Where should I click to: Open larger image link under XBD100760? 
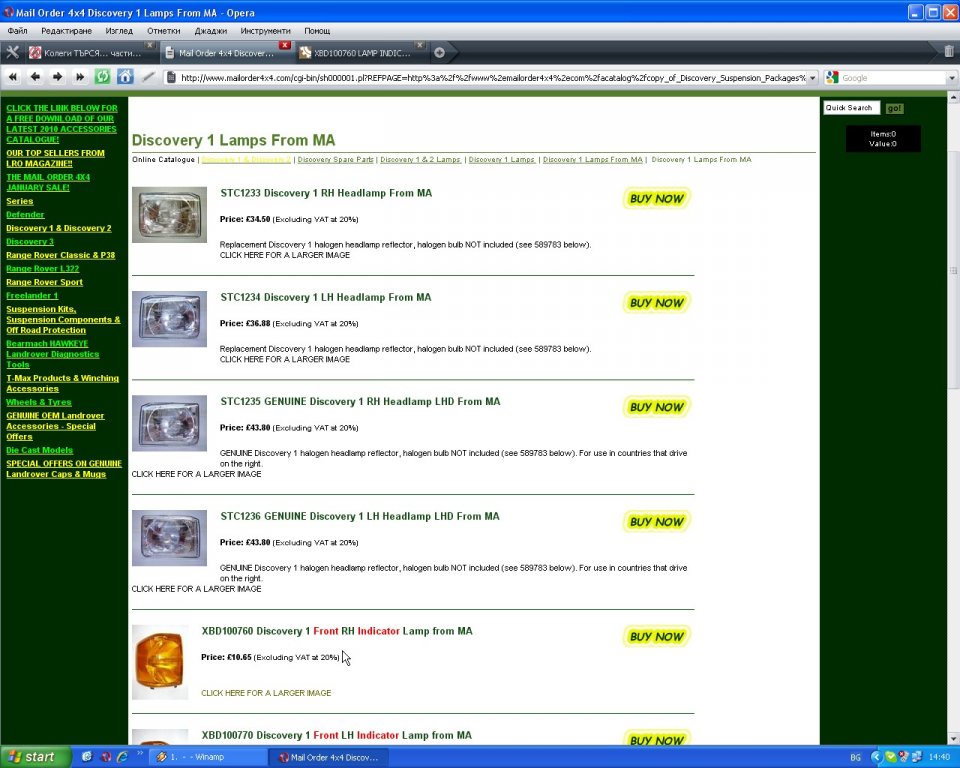tap(266, 693)
